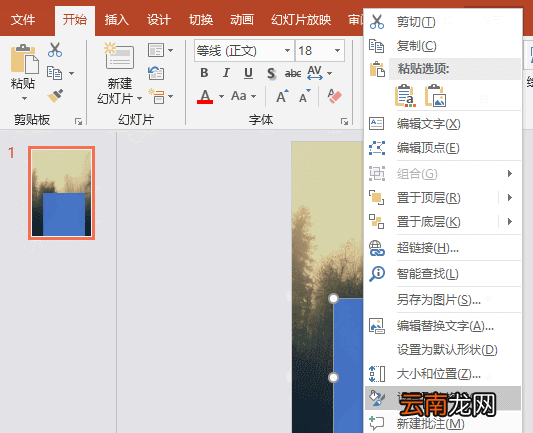Click the smart lookup magnifier icon
The width and height of the screenshot is (533, 433).
(377, 274)
